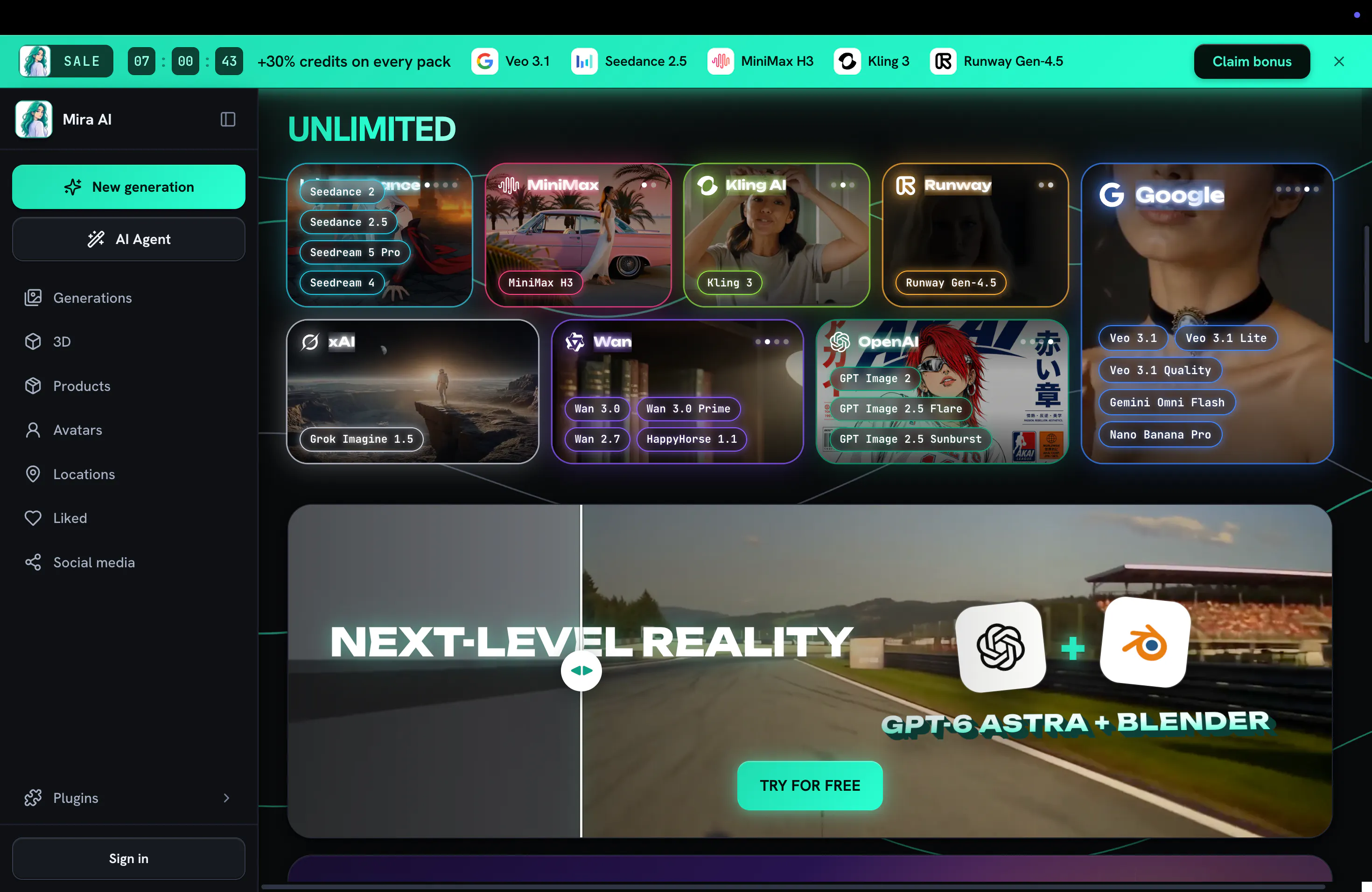
Task: Open the 3D section
Action: (x=128, y=341)
